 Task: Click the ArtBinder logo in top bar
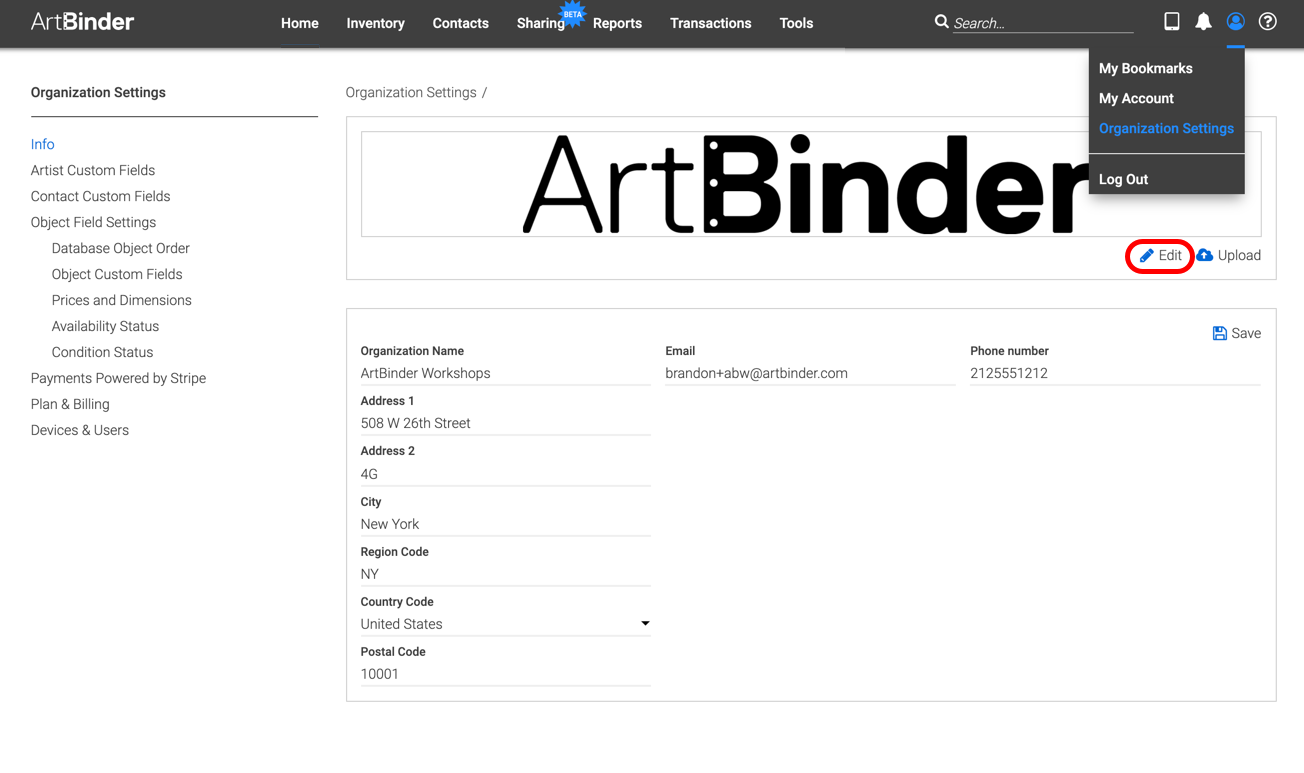click(x=82, y=21)
